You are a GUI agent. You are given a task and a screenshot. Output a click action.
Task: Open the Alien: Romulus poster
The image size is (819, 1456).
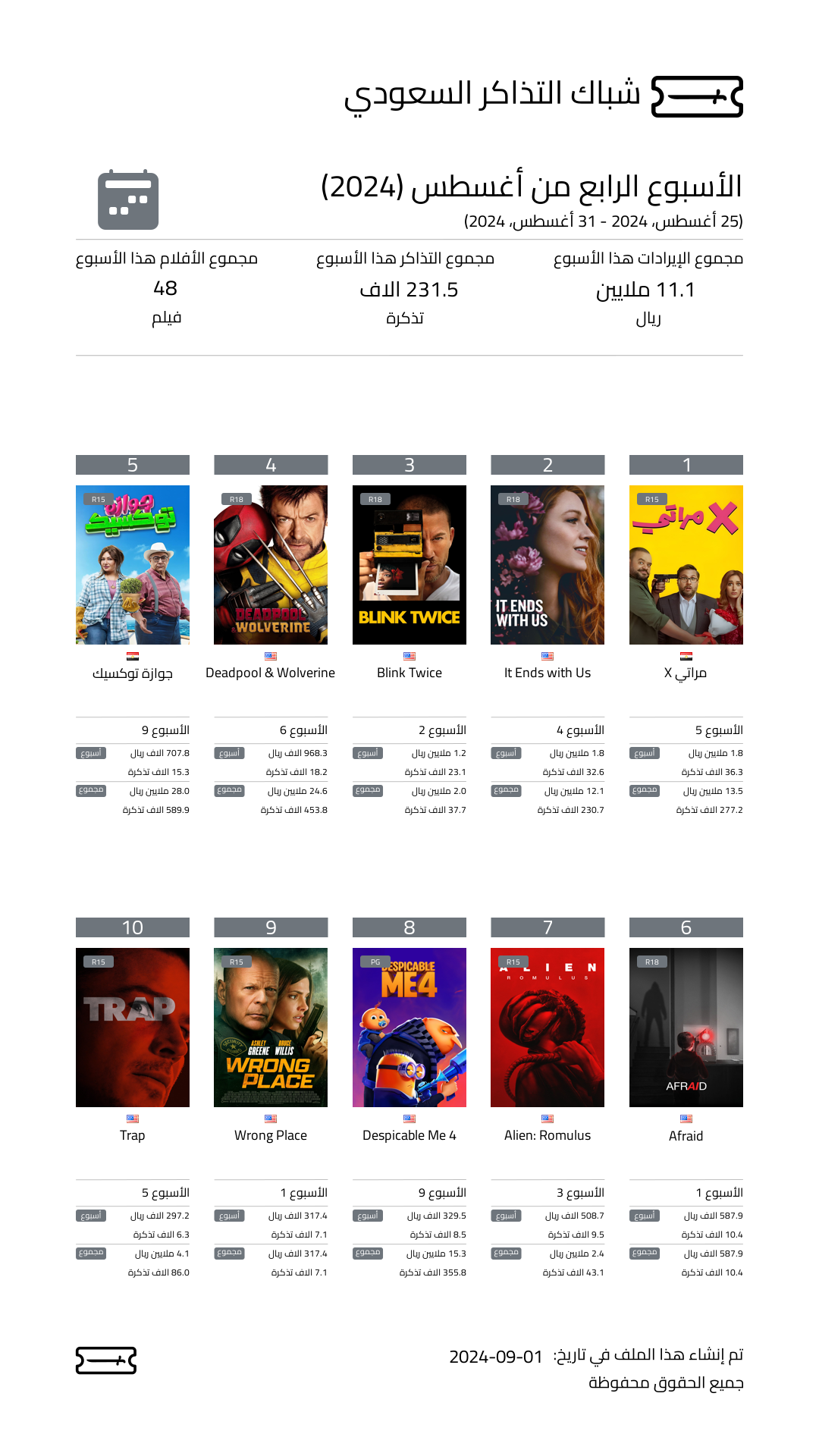point(548,1028)
